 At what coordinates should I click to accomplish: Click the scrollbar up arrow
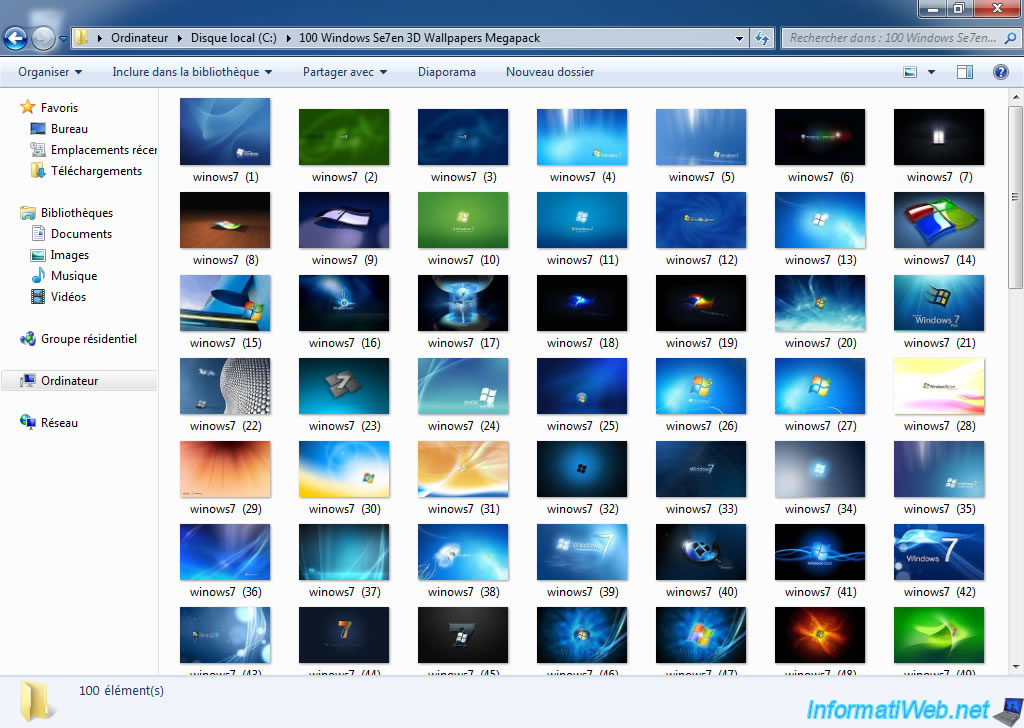[x=1015, y=97]
